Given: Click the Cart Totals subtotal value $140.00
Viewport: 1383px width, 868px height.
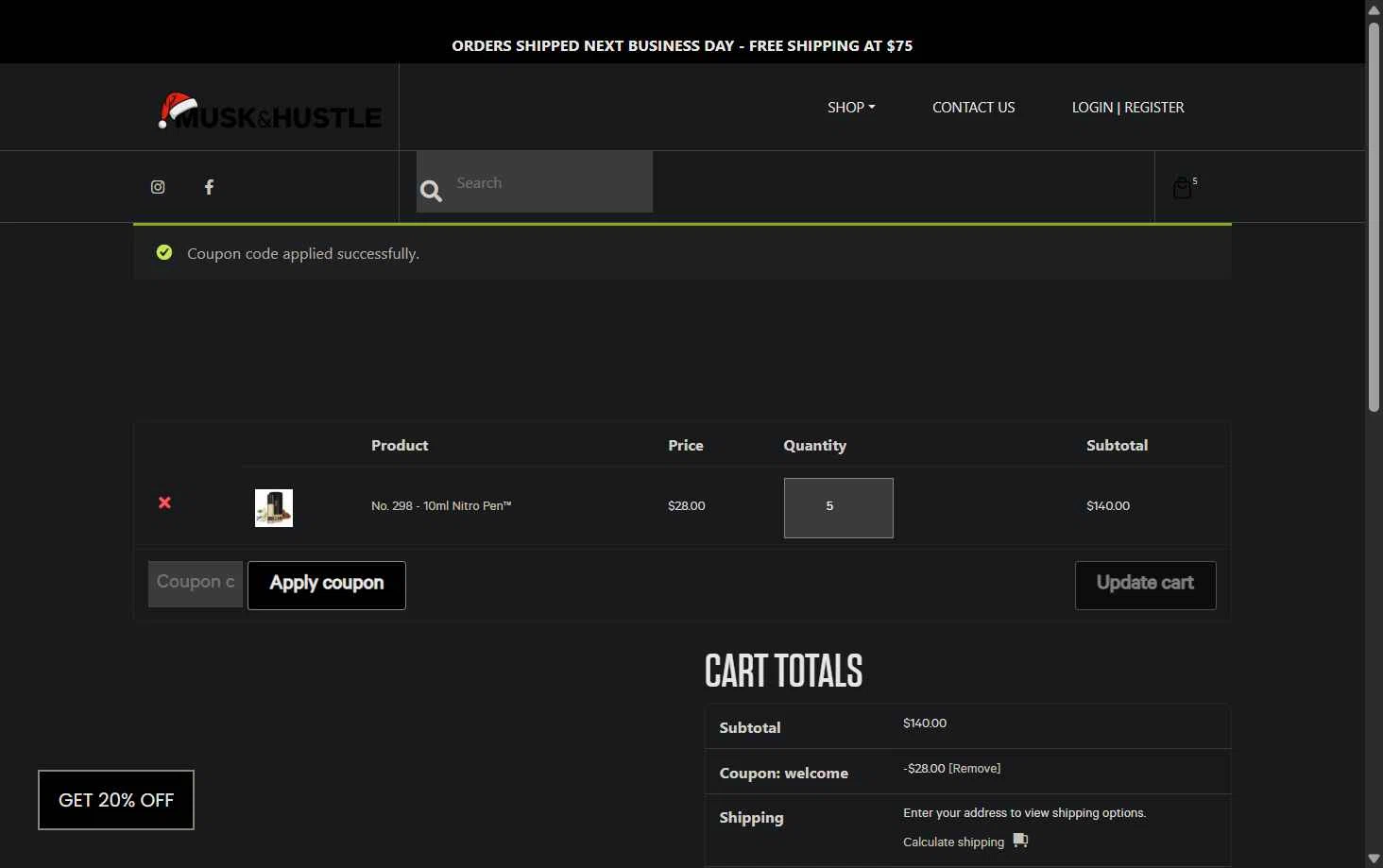Looking at the screenshot, I should tap(925, 723).
